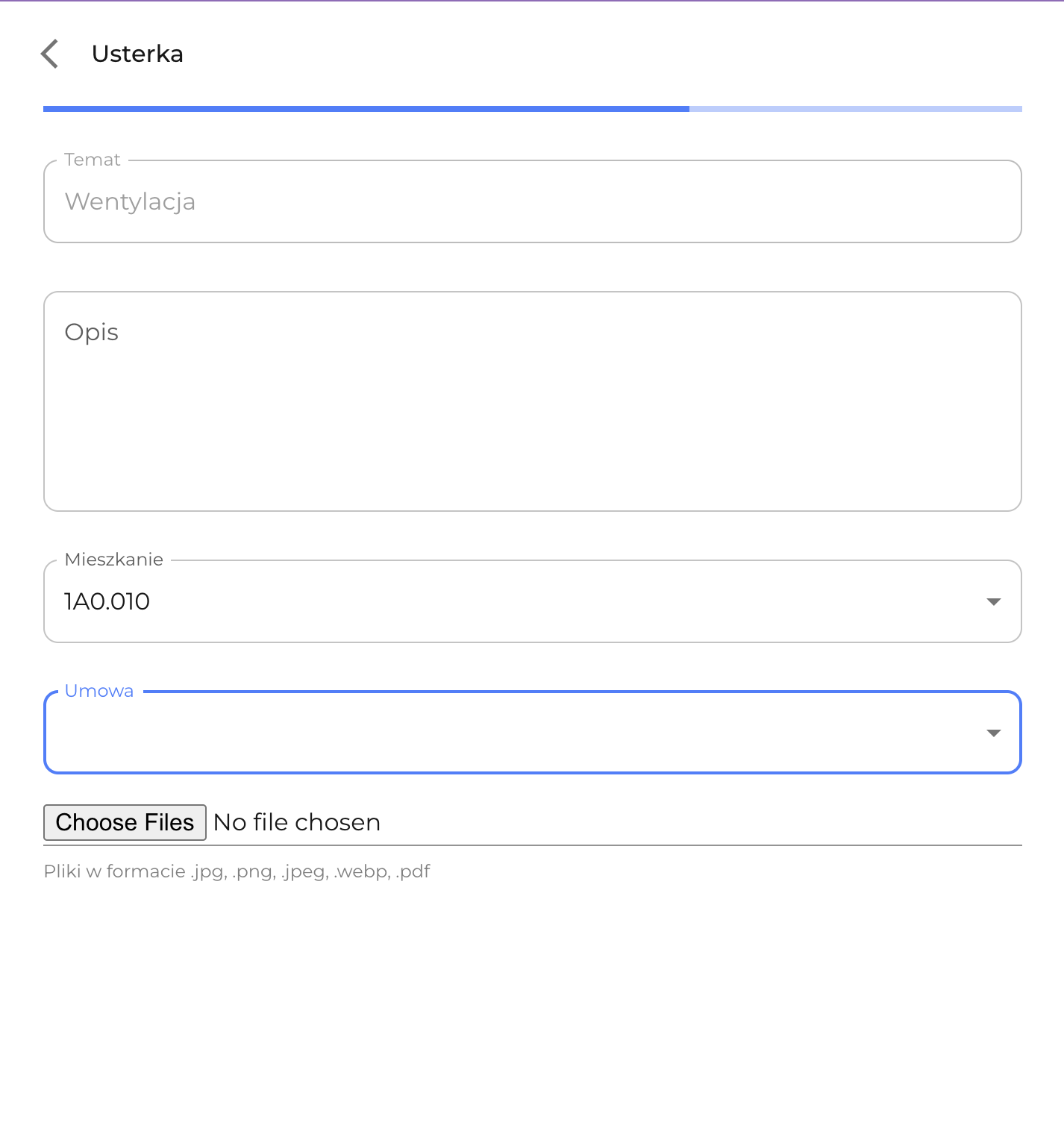Click the Temat field label

coord(93,160)
